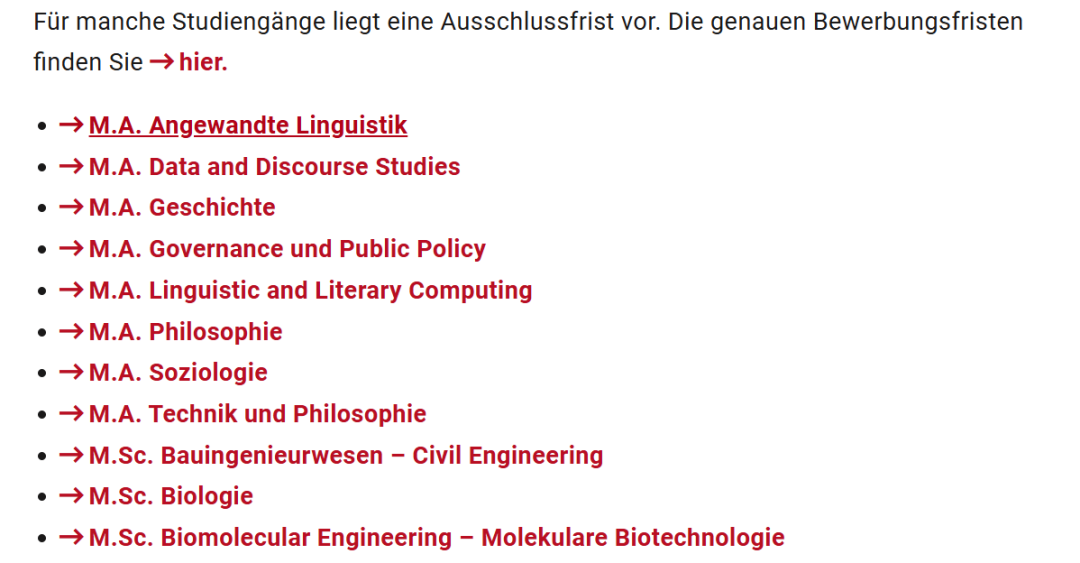This screenshot has height=563, width=1080.
Task: Open M.A. Angewandte Linguistik link
Action: coord(248,126)
